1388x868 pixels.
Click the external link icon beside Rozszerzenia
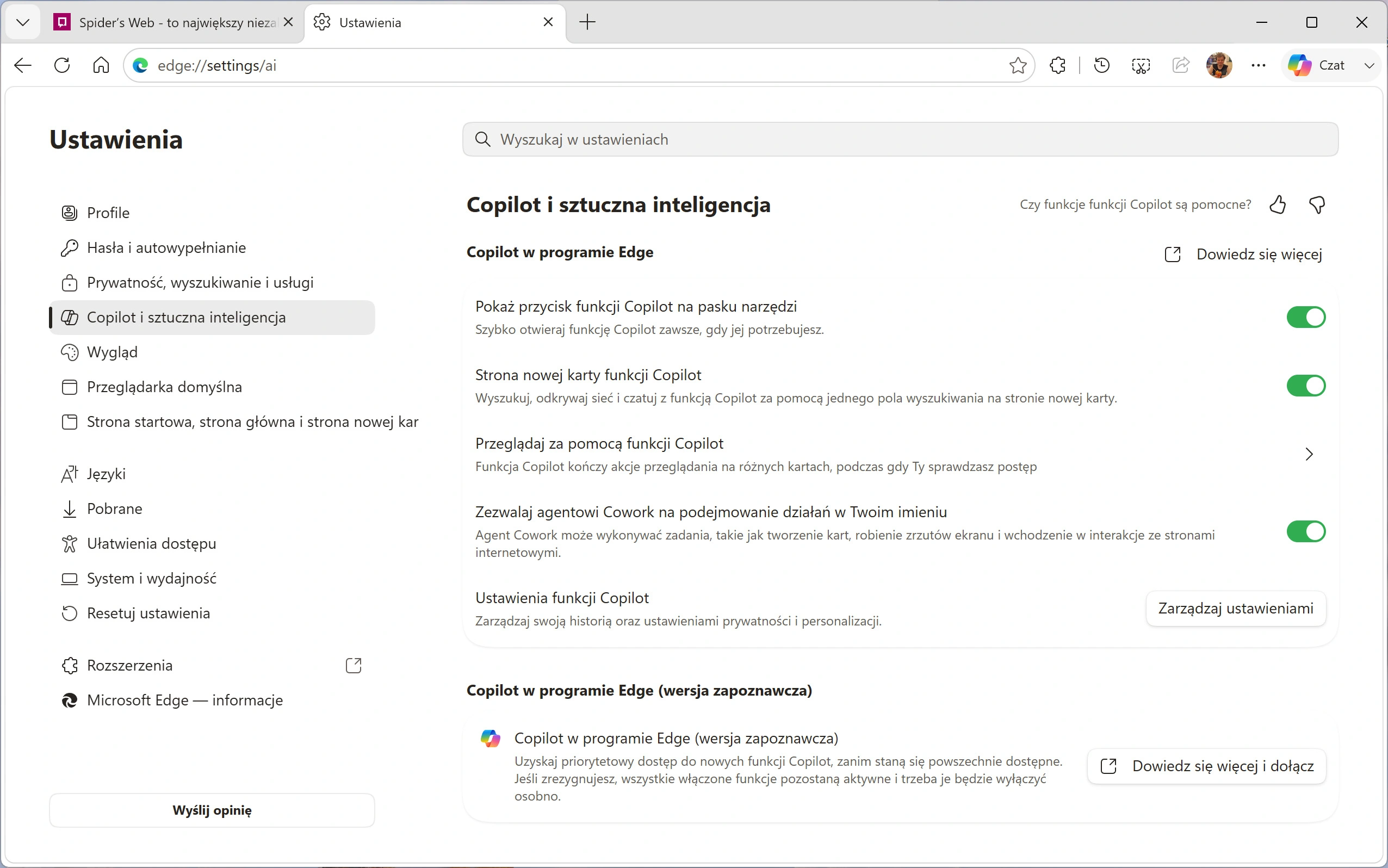pyautogui.click(x=354, y=666)
